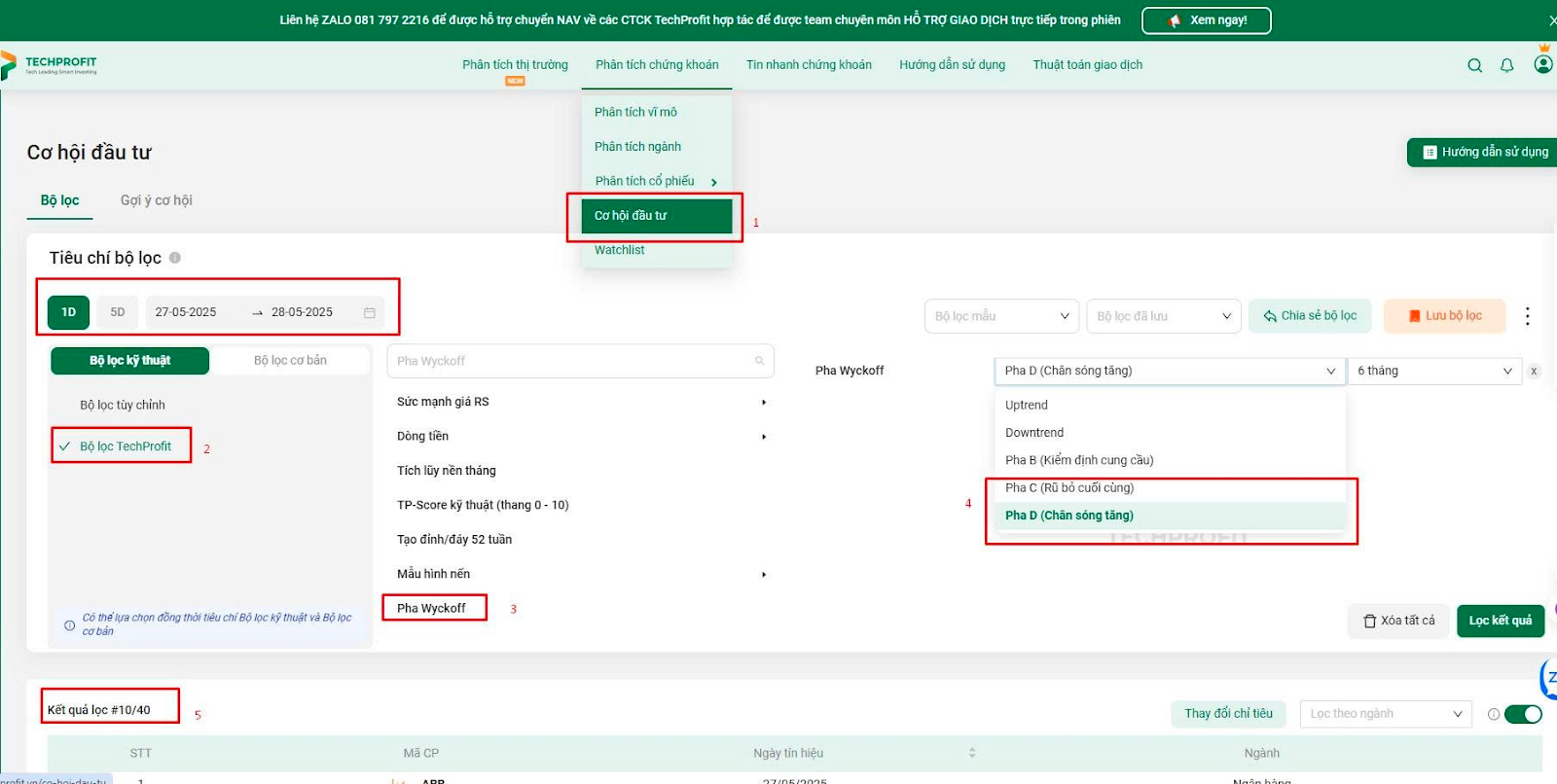
Task: Choose Pha C (Rũ bỏ cuối cùng) option
Action: point(1069,488)
